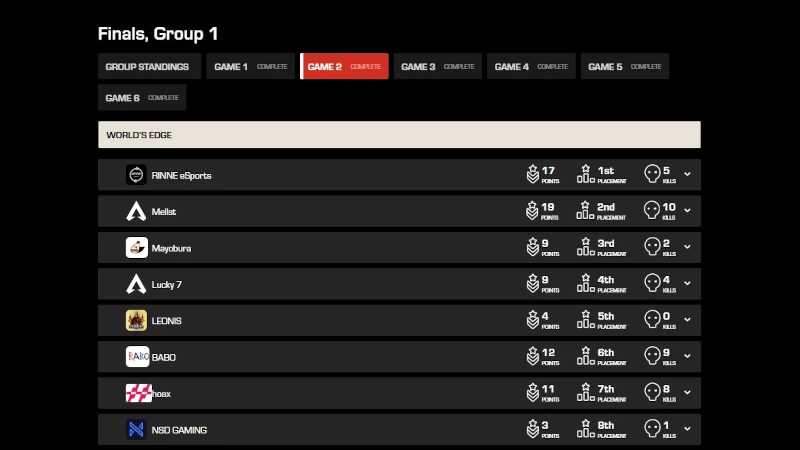This screenshot has width=800, height=450.
Task: Expand BABO row chevron
Action: (687, 356)
